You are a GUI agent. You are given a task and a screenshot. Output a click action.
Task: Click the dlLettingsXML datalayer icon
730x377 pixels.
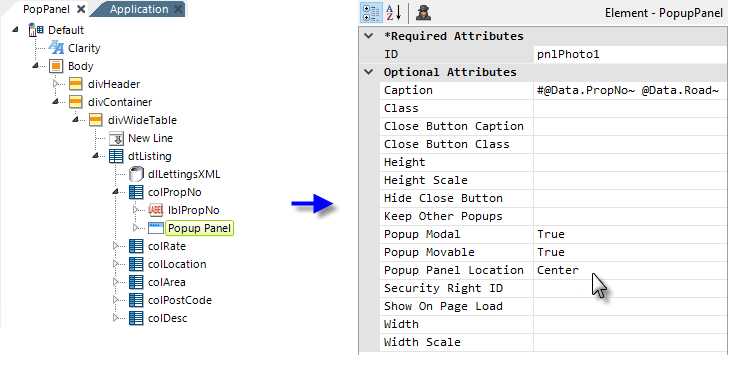pyautogui.click(x=136, y=174)
